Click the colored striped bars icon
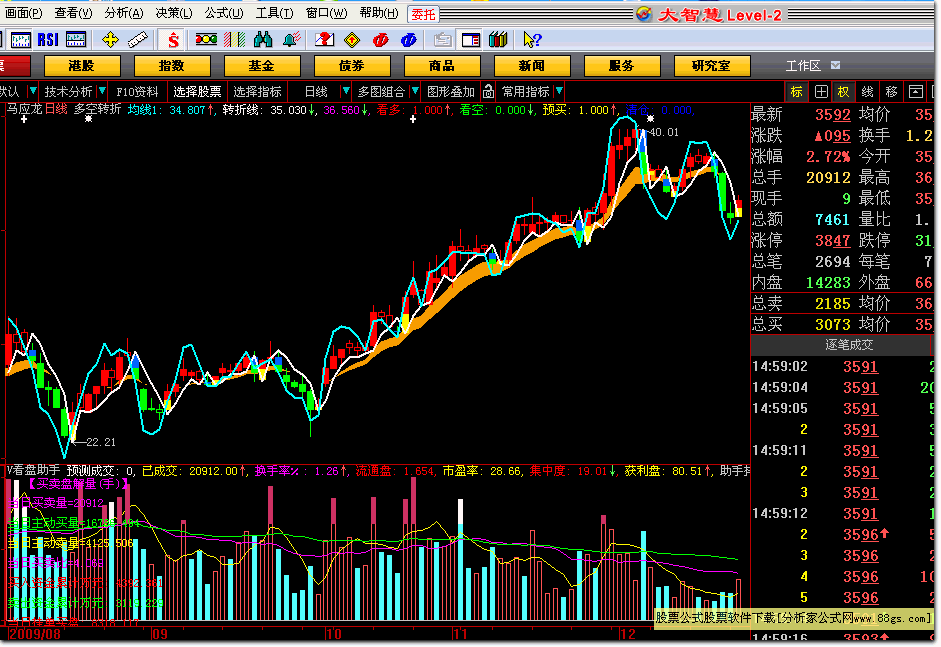Image resolution: width=941 pixels, height=647 pixels. pos(235,40)
